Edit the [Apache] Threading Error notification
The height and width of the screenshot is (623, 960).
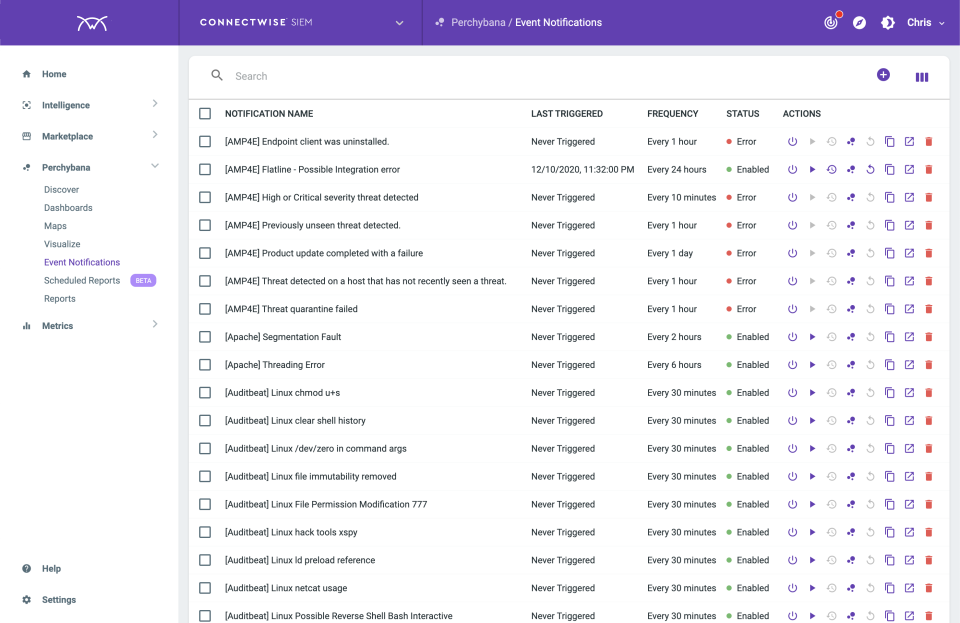click(x=910, y=365)
